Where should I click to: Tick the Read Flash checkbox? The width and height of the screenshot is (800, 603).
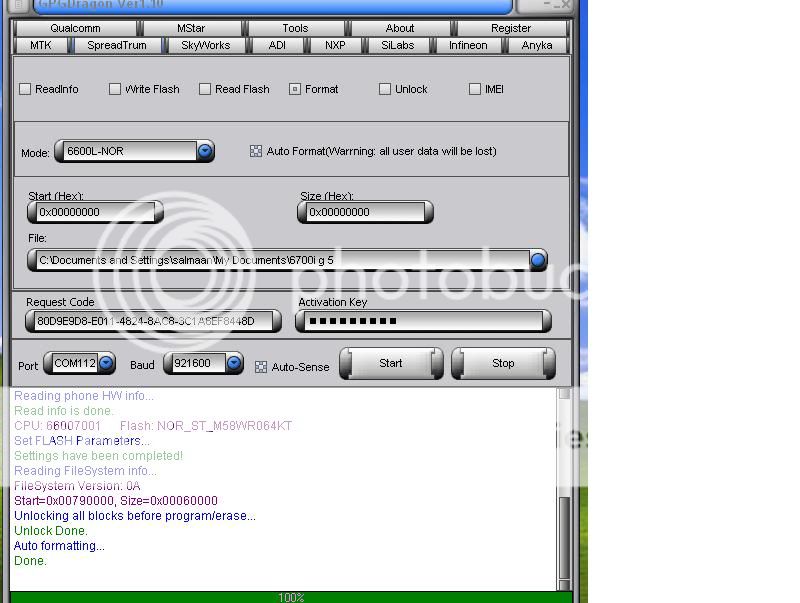tap(205, 89)
